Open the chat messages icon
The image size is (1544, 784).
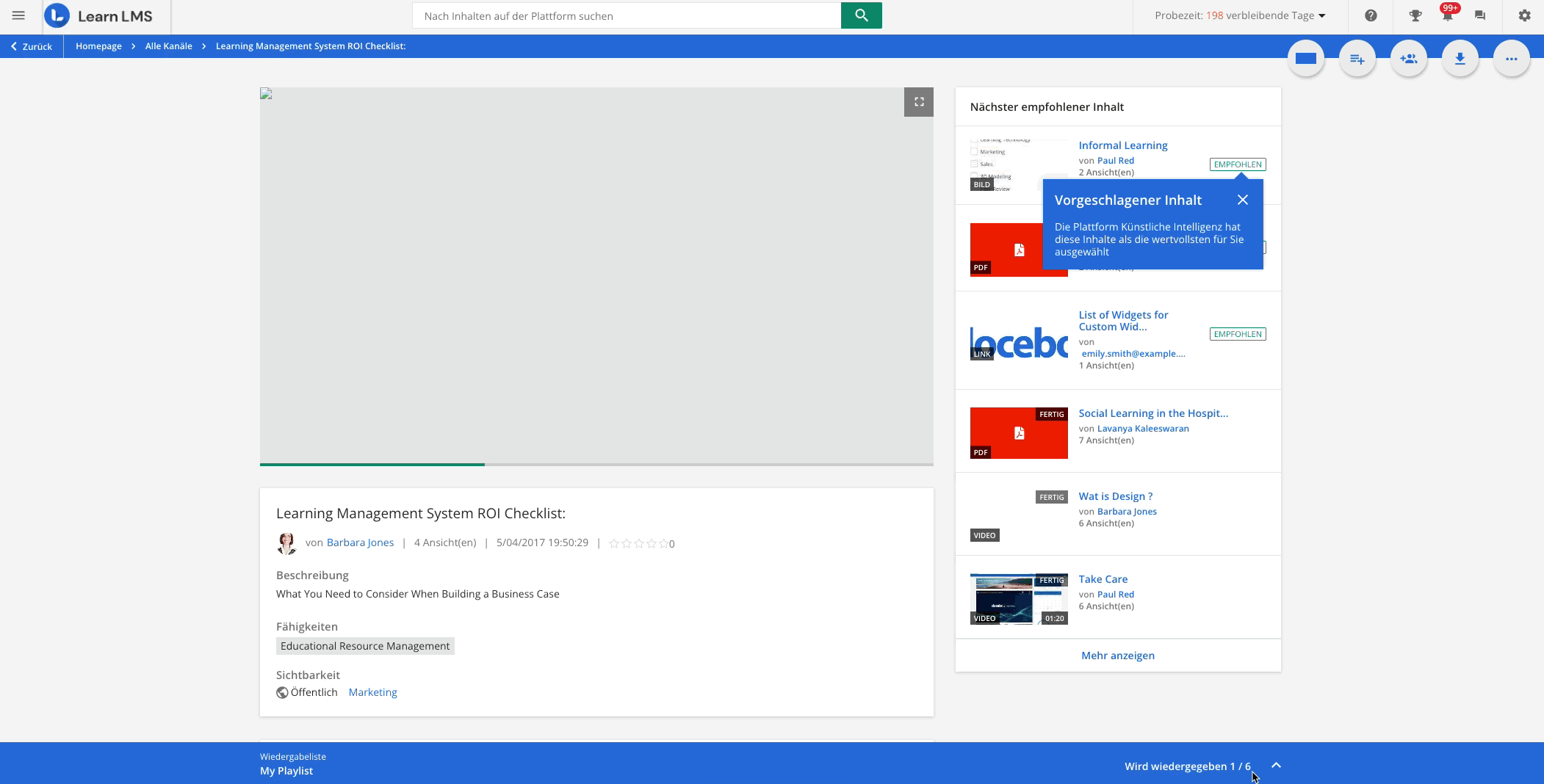(1480, 15)
